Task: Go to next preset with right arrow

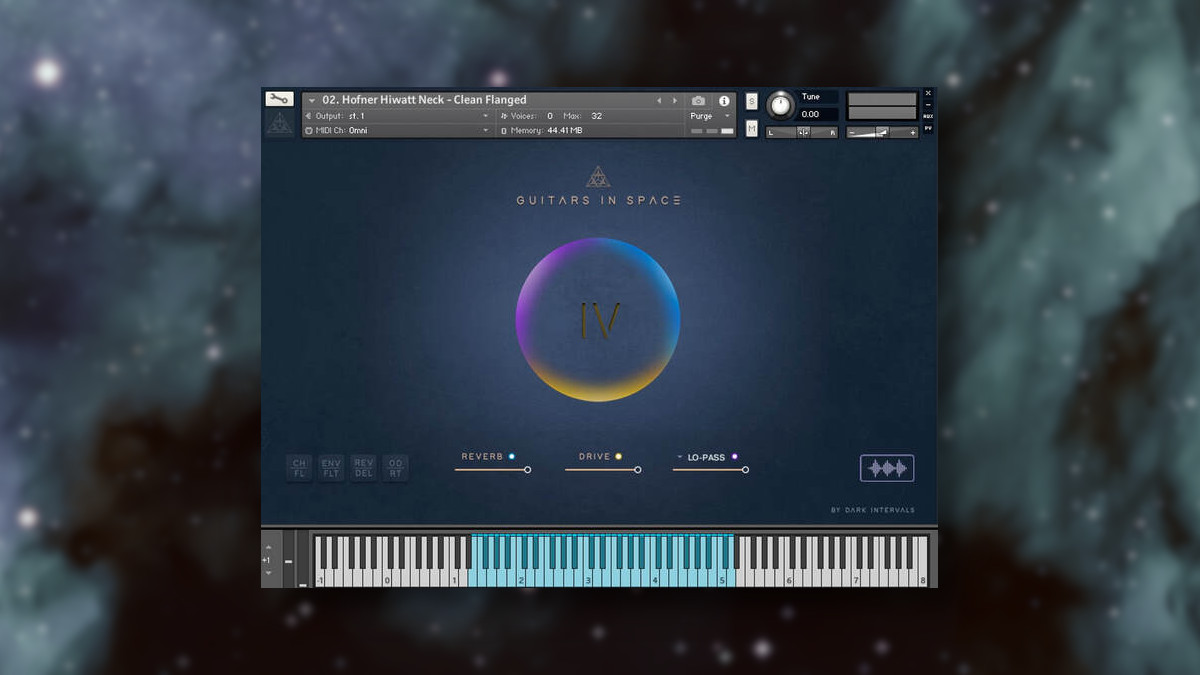Action: [x=675, y=101]
